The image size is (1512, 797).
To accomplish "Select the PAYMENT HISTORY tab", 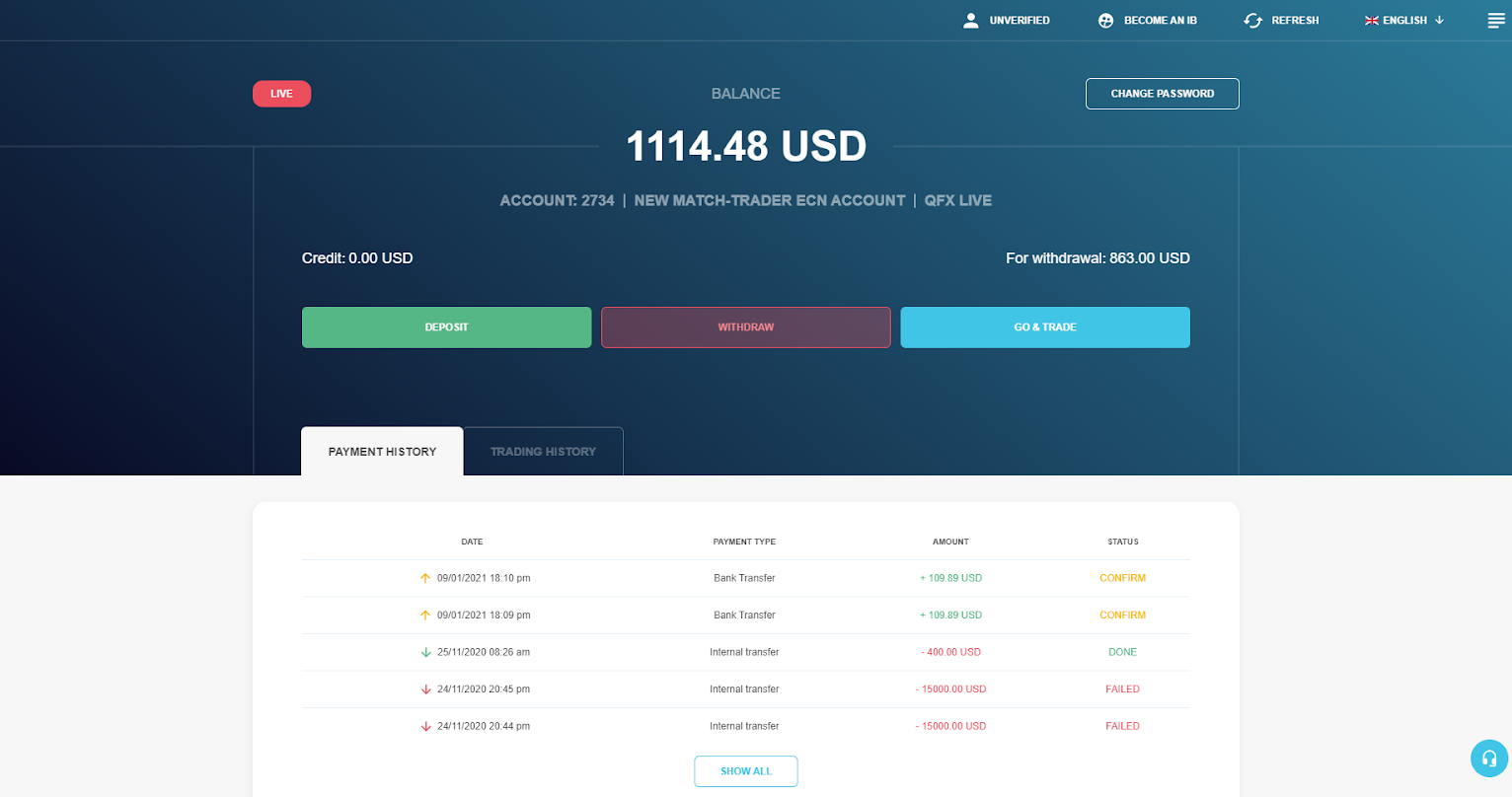I will coord(382,451).
